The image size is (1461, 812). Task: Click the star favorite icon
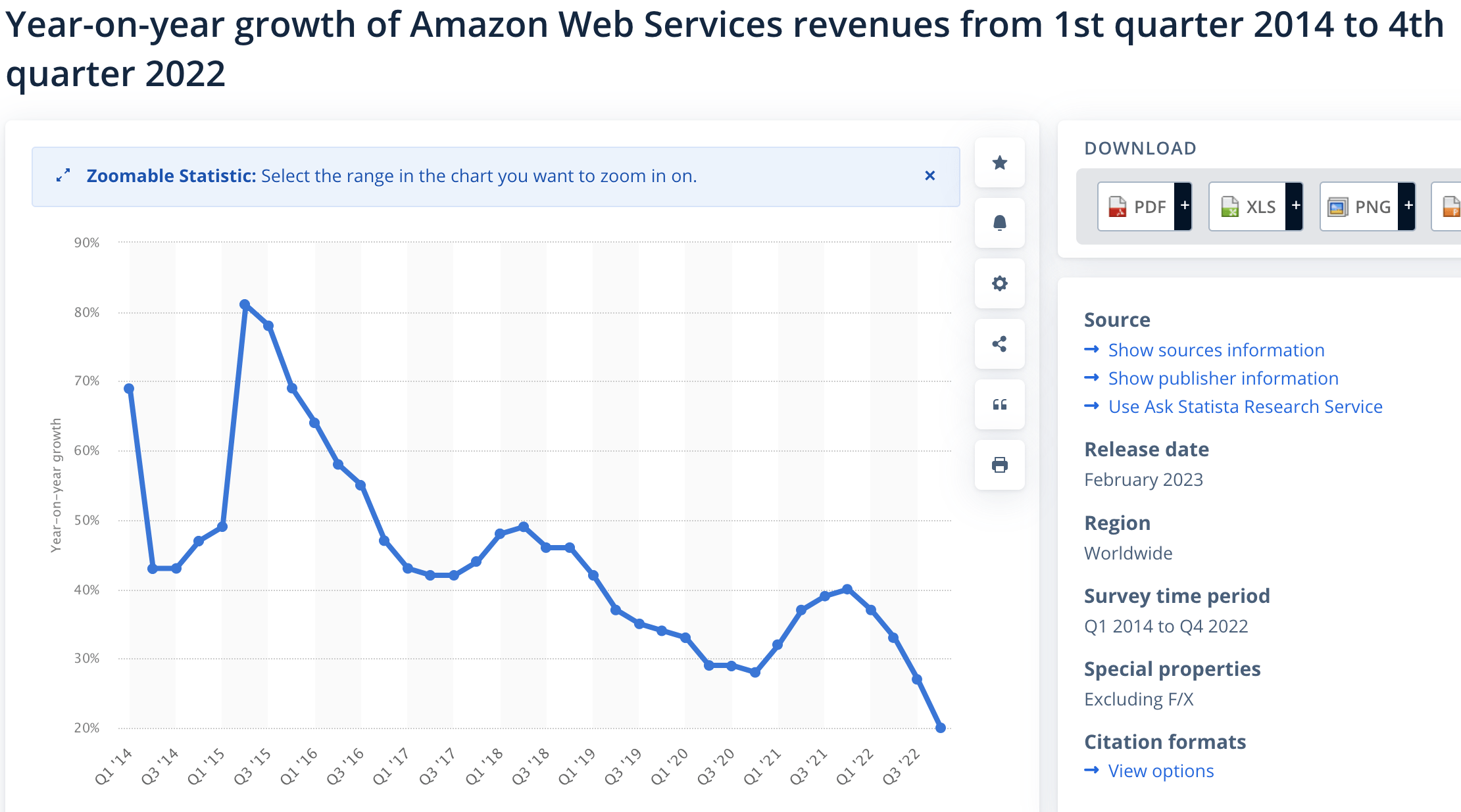click(999, 162)
